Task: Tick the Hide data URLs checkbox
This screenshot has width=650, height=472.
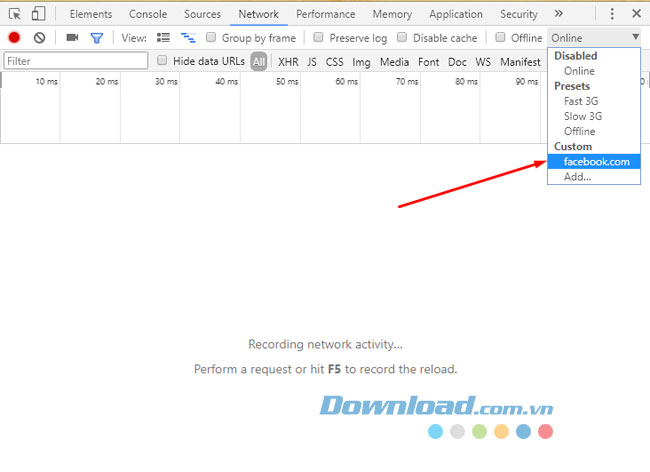Action: tap(163, 61)
